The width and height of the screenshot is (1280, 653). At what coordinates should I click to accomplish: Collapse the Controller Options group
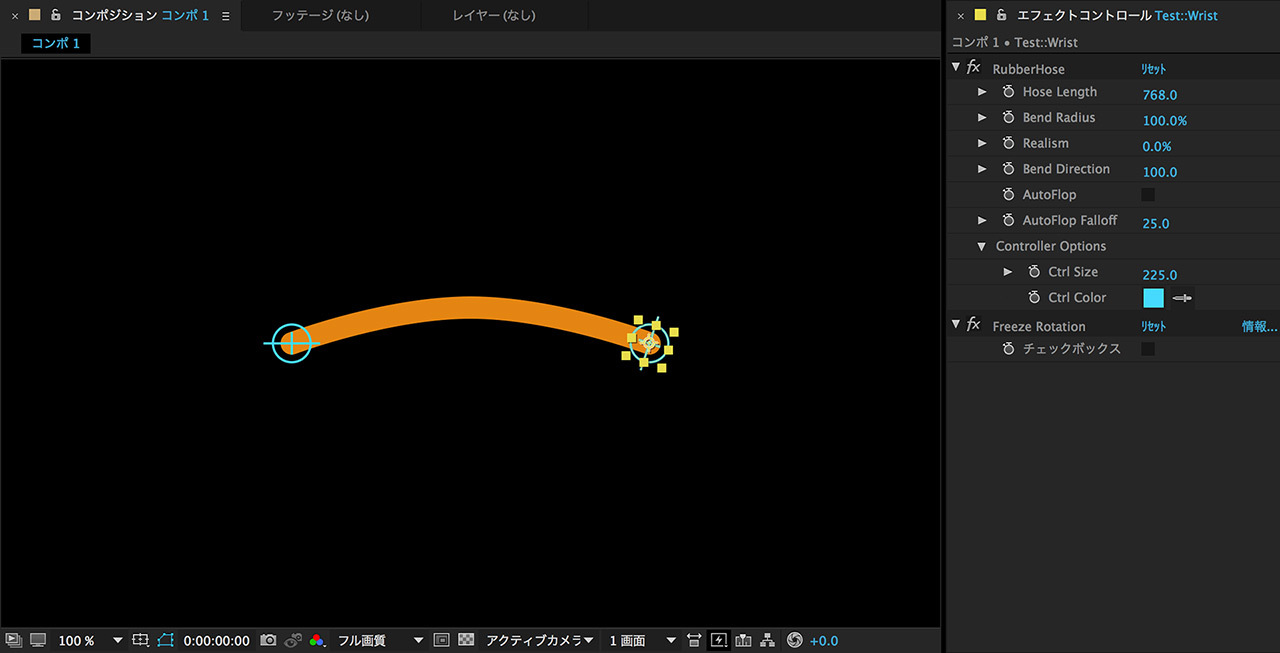982,247
